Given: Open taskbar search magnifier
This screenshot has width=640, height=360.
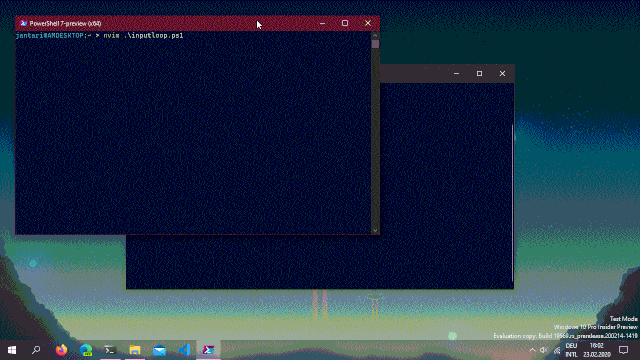Looking at the screenshot, I should pos(36,350).
